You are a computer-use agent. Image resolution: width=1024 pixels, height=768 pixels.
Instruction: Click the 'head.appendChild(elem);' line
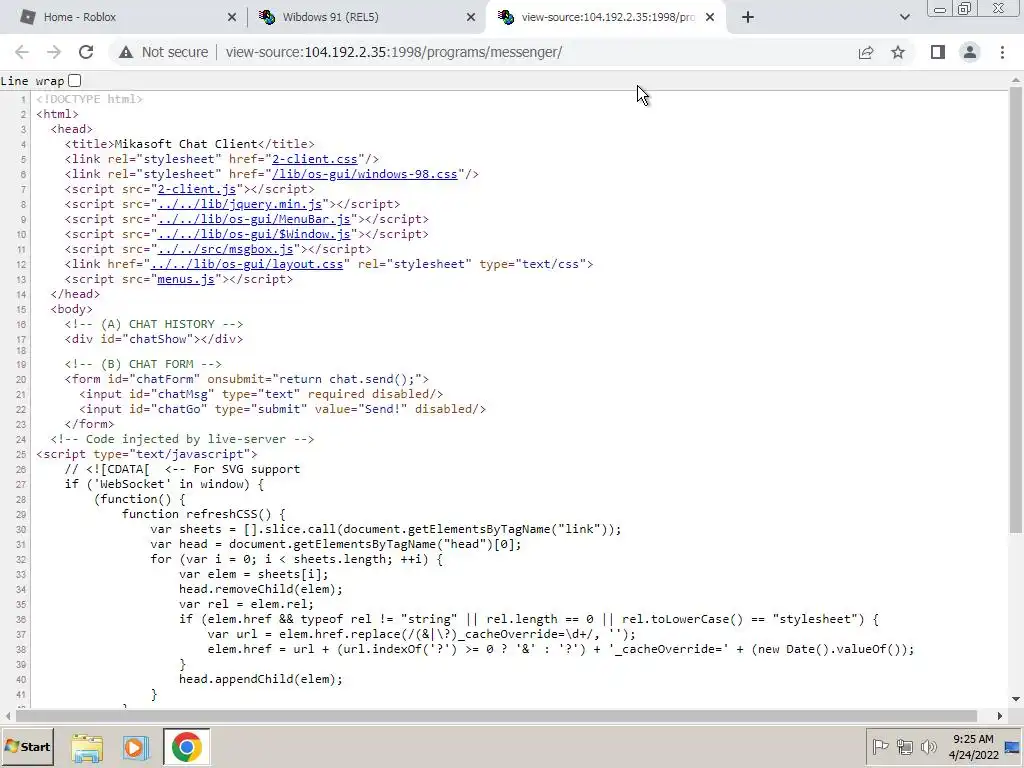pos(261,679)
